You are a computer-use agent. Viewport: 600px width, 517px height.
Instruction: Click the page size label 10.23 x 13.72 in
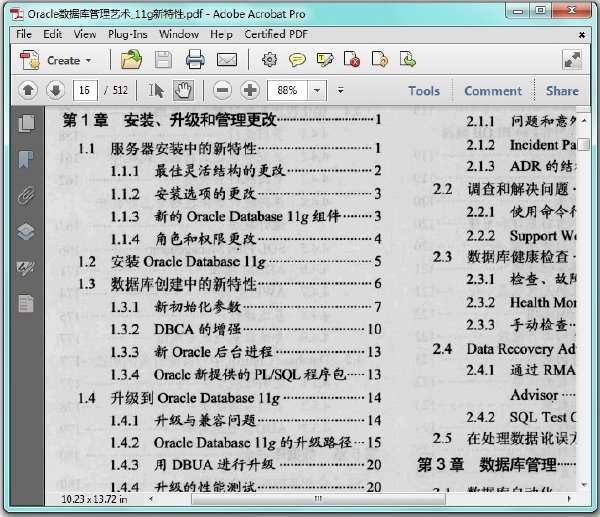pyautogui.click(x=94, y=499)
